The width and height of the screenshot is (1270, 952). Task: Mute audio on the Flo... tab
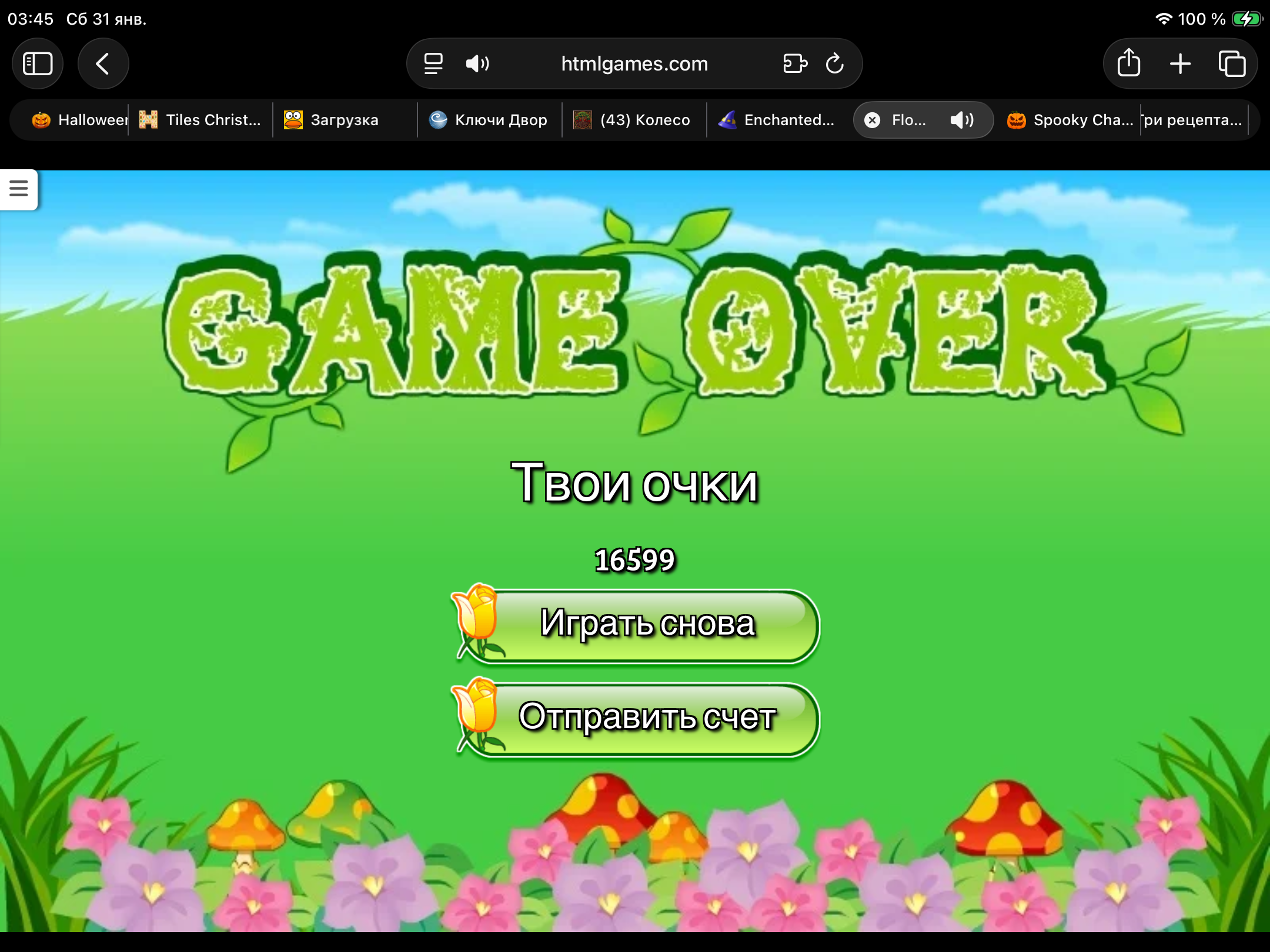tap(962, 120)
